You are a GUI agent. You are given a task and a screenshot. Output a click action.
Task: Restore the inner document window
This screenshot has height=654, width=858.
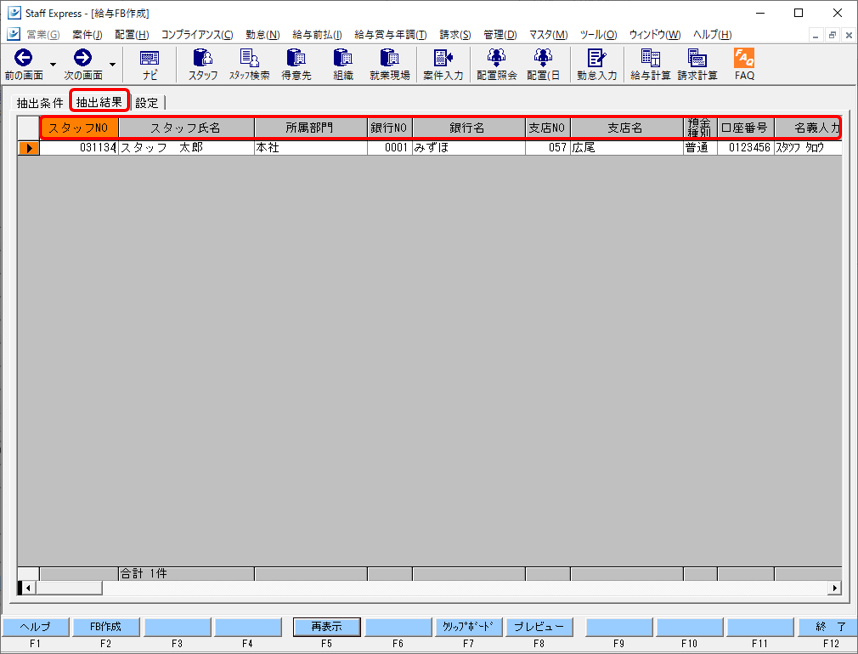[x=832, y=35]
